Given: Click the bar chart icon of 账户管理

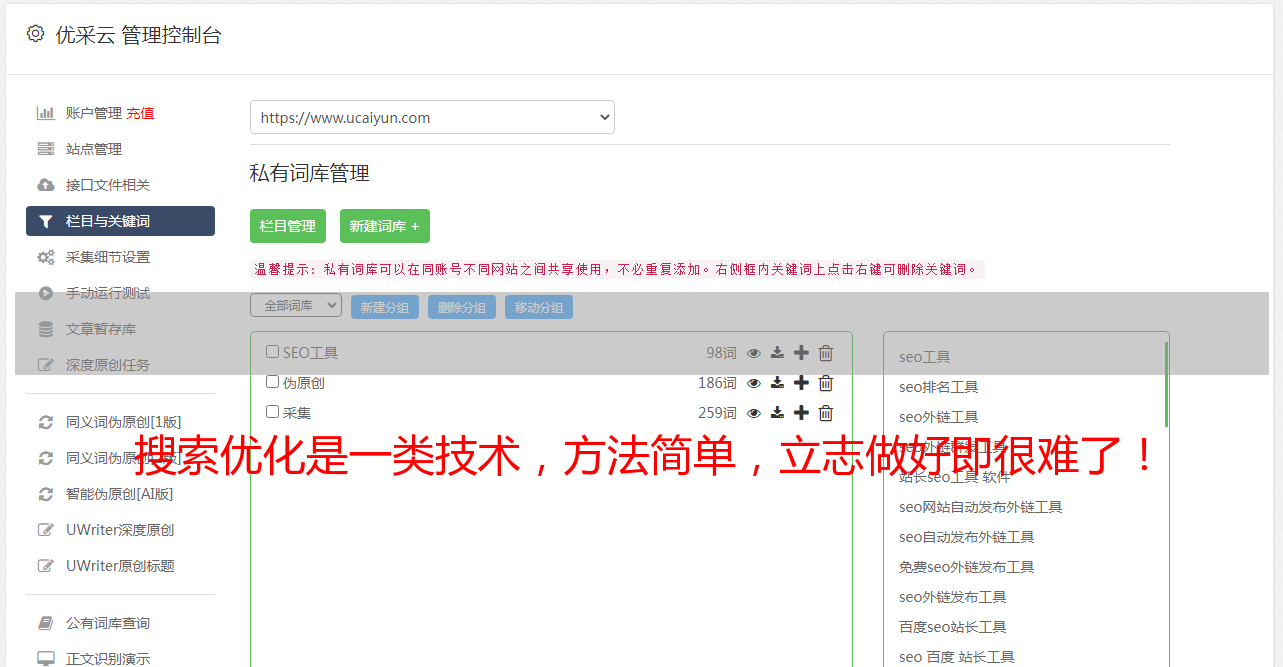Looking at the screenshot, I should 46,113.
